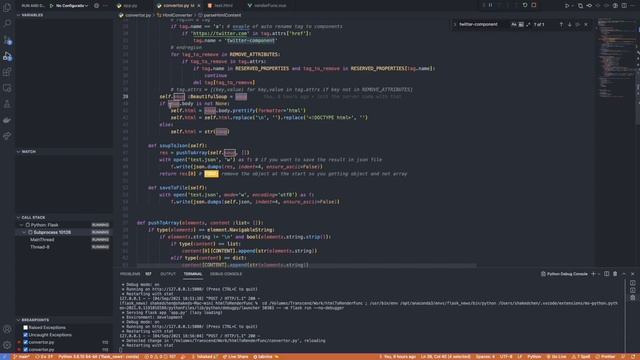Viewport: 640px width, 360px height.
Task: Toggle the second convertor.py breakpoint checkbox
Action: tap(26, 349)
